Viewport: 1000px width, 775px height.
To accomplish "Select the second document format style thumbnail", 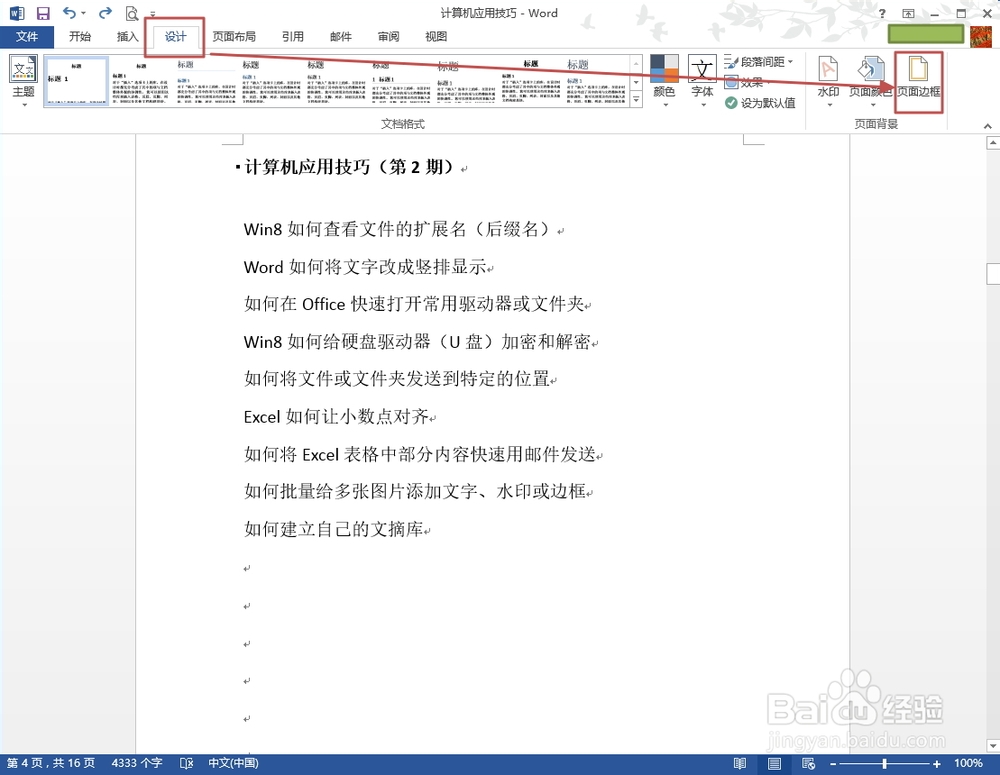I will click(140, 80).
